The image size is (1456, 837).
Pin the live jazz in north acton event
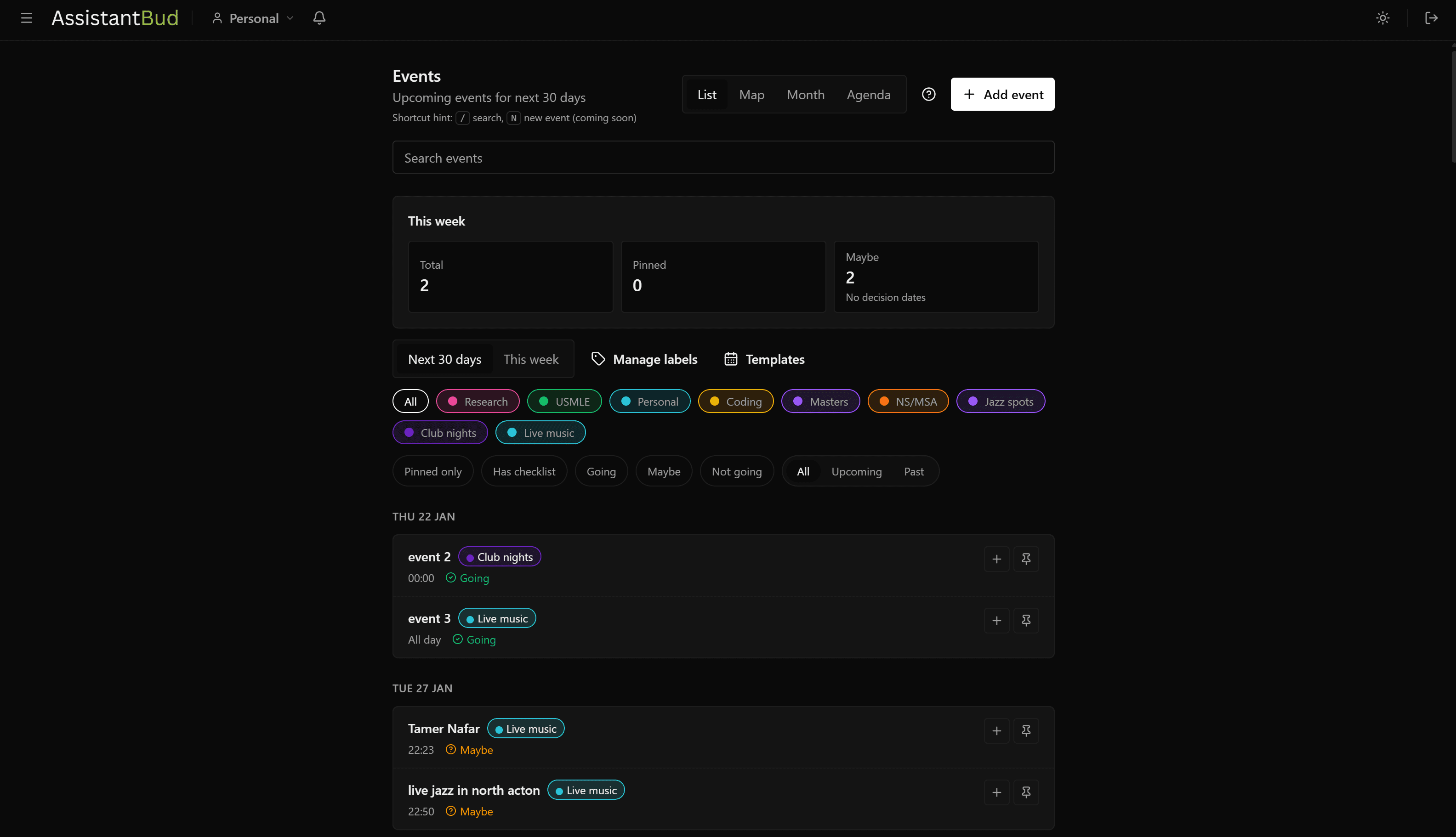1026,792
